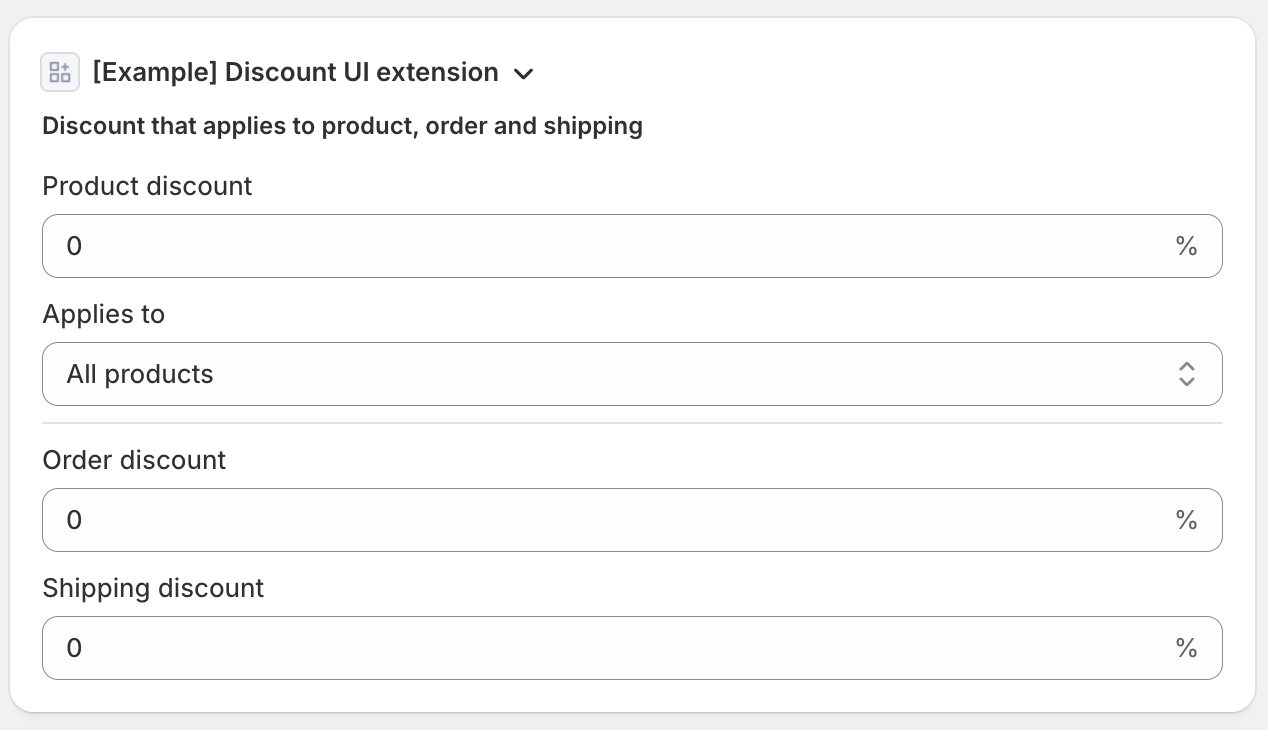Click the percent symbol in Shipping discount
The width and height of the screenshot is (1268, 730).
pyautogui.click(x=1186, y=648)
